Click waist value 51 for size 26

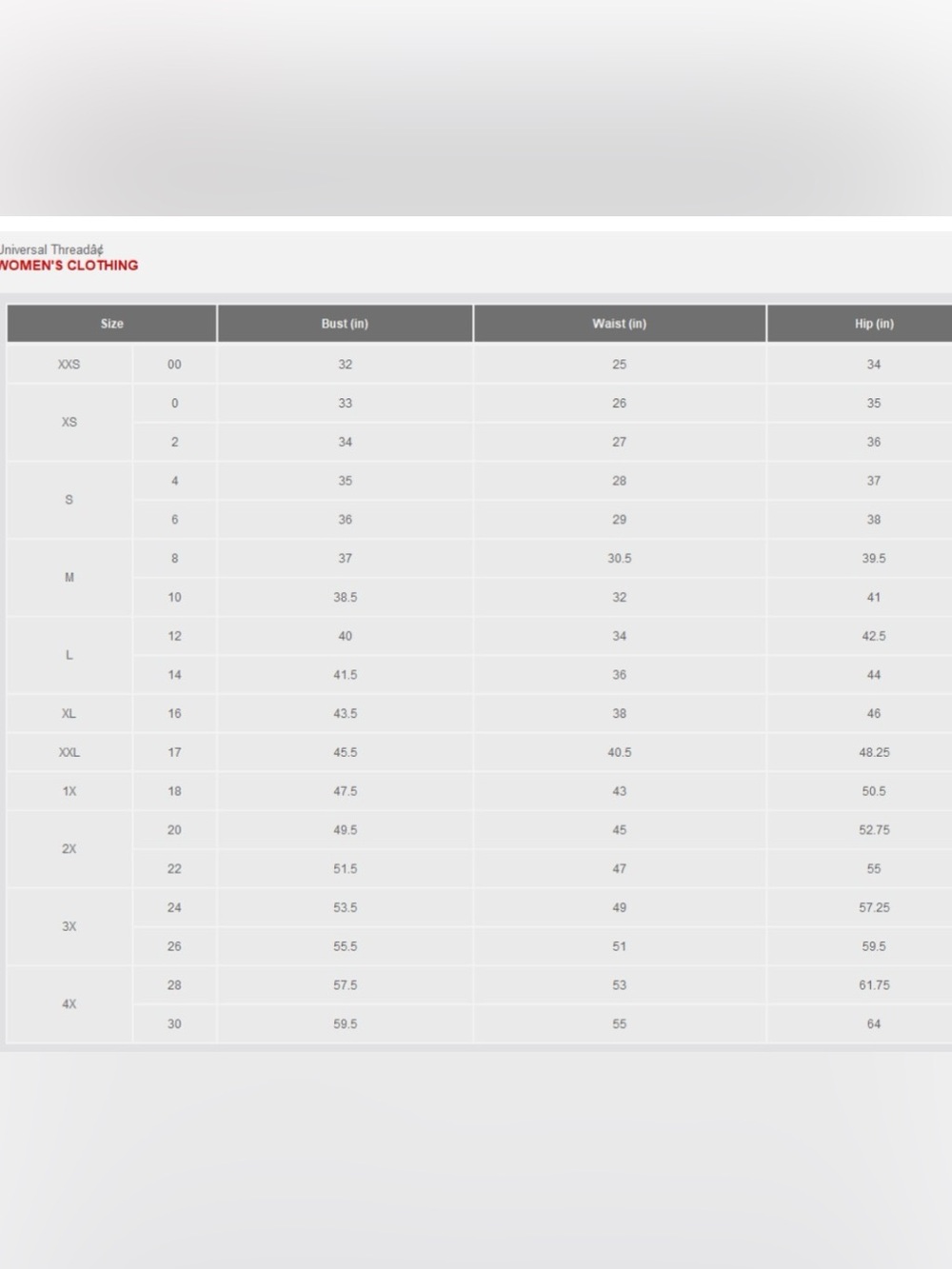[619, 946]
